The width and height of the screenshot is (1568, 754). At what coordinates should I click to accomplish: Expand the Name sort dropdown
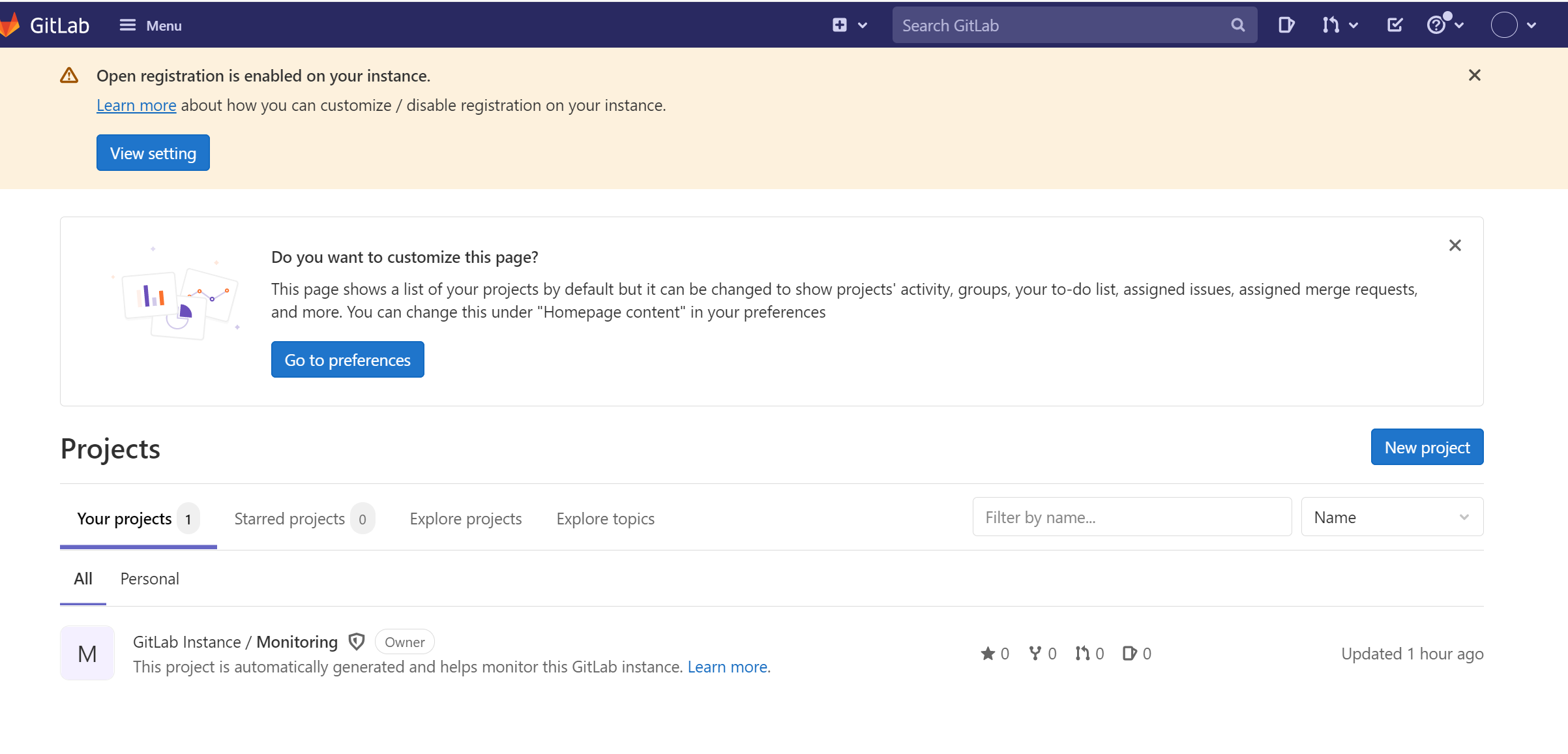1392,517
